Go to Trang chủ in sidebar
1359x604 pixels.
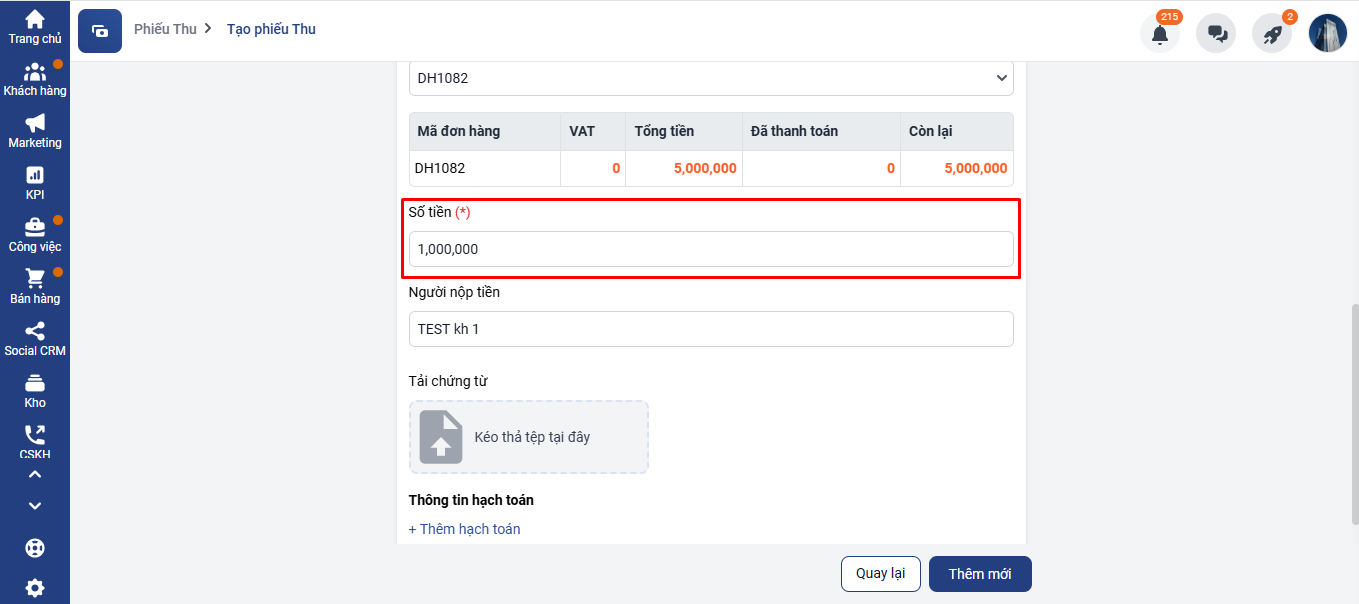pos(35,27)
